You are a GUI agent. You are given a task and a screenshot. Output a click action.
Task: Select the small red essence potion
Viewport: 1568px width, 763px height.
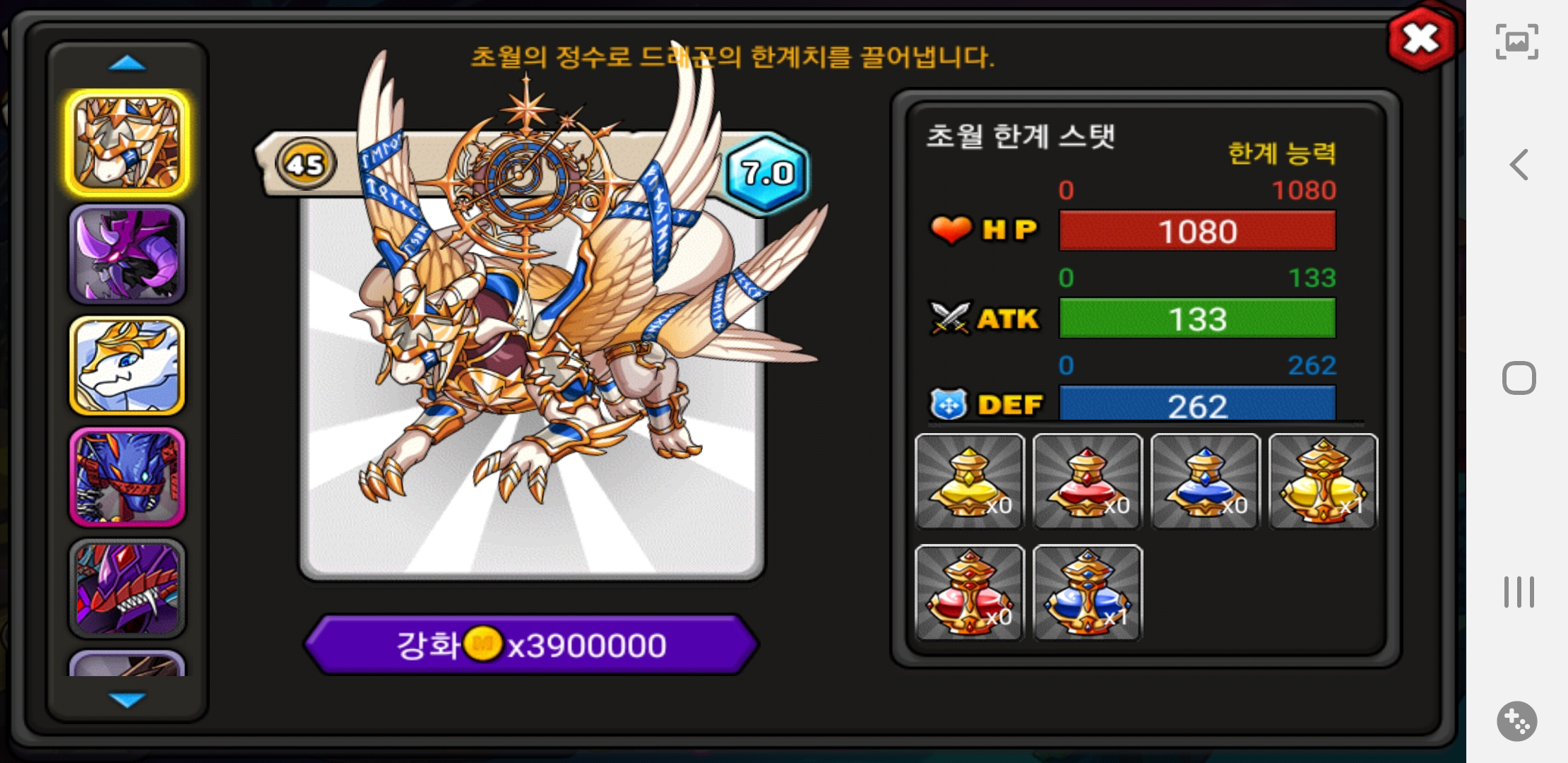(1088, 482)
